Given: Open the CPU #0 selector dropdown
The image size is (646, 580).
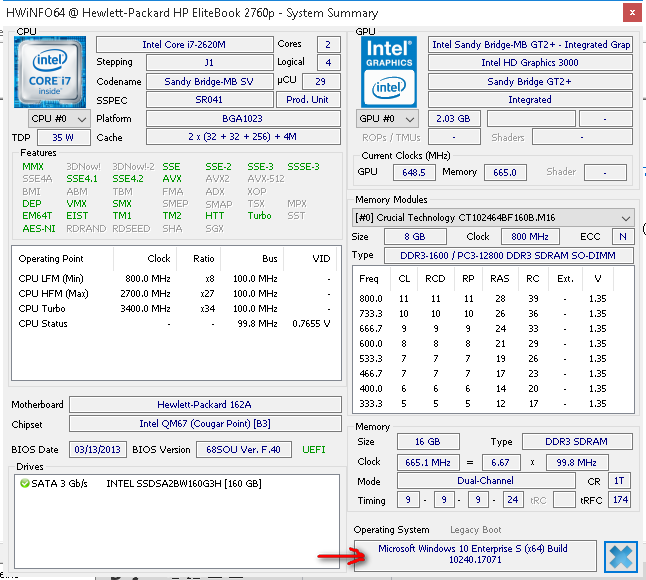Looking at the screenshot, I should click(59, 119).
